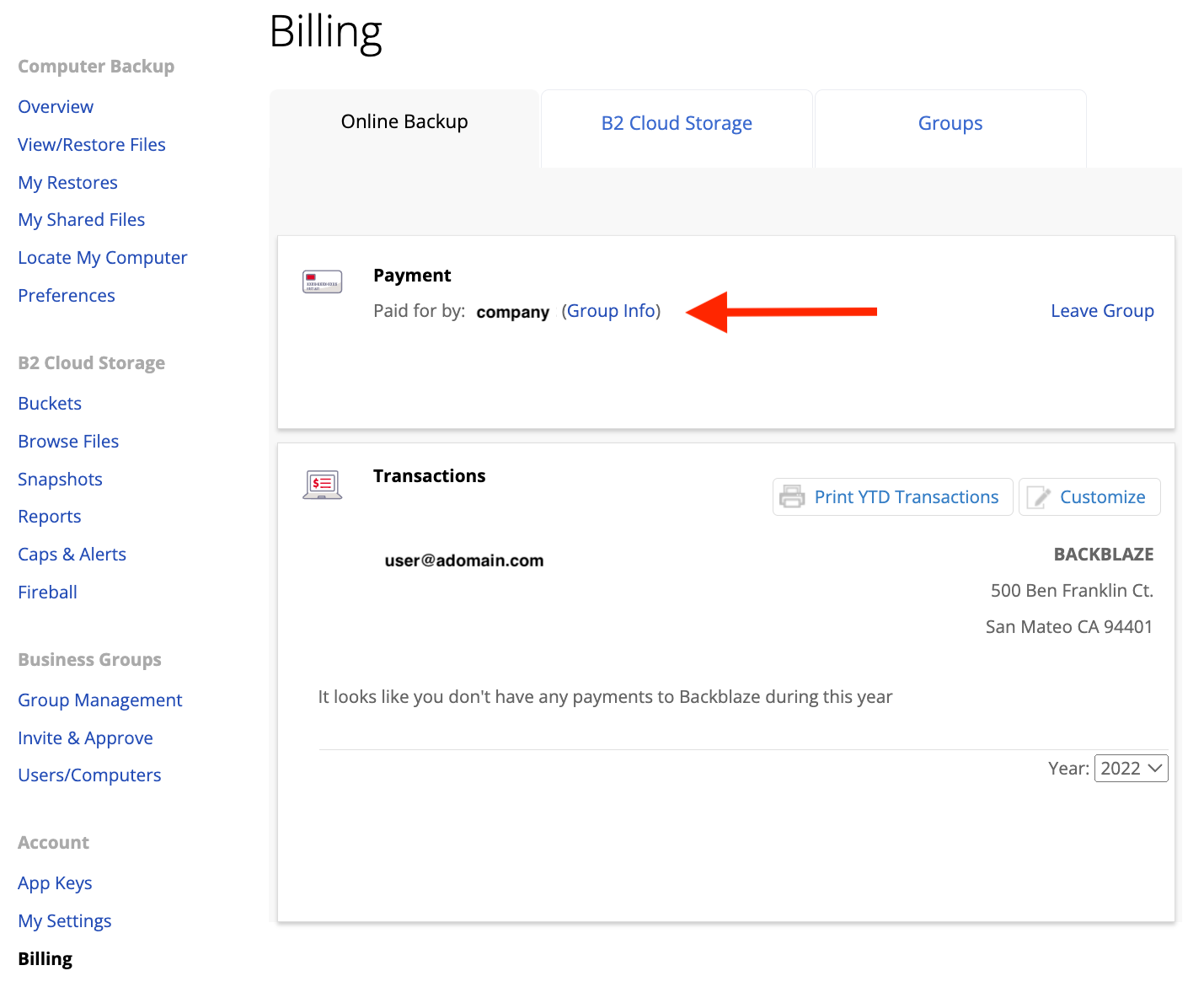Click the BACKBLAZE address heading

[1104, 555]
